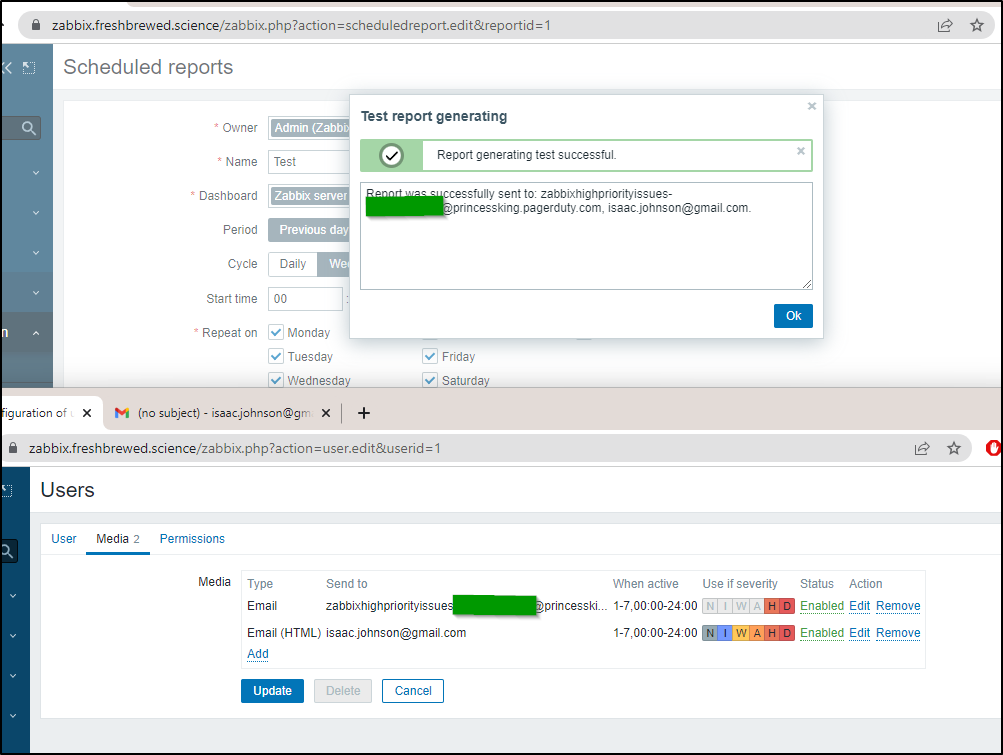Toggle Monday repeat checkbox
The width and height of the screenshot is (1003, 755).
tap(276, 332)
